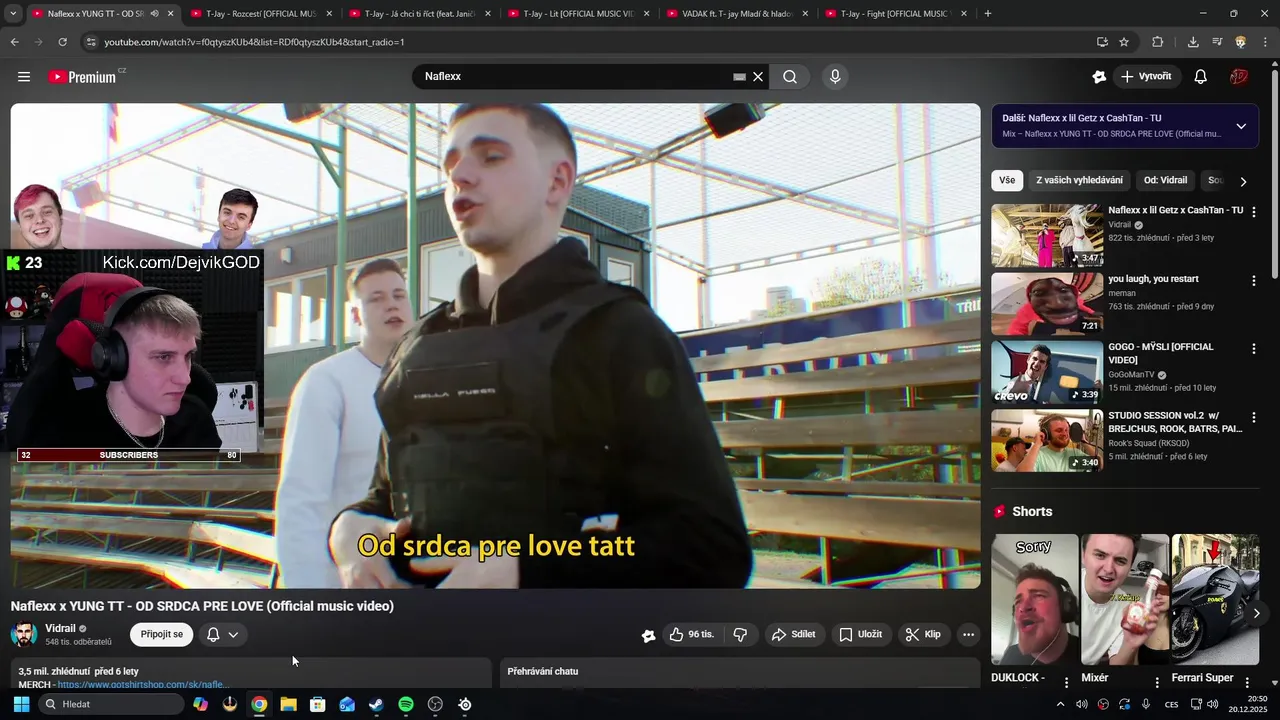Open you laugh, you restart thumbnail

tap(1047, 304)
